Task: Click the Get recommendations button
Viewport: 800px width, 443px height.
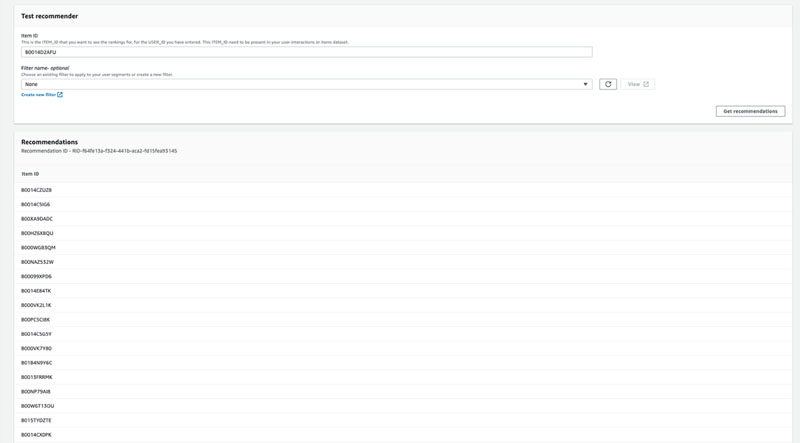Action: [x=750, y=111]
